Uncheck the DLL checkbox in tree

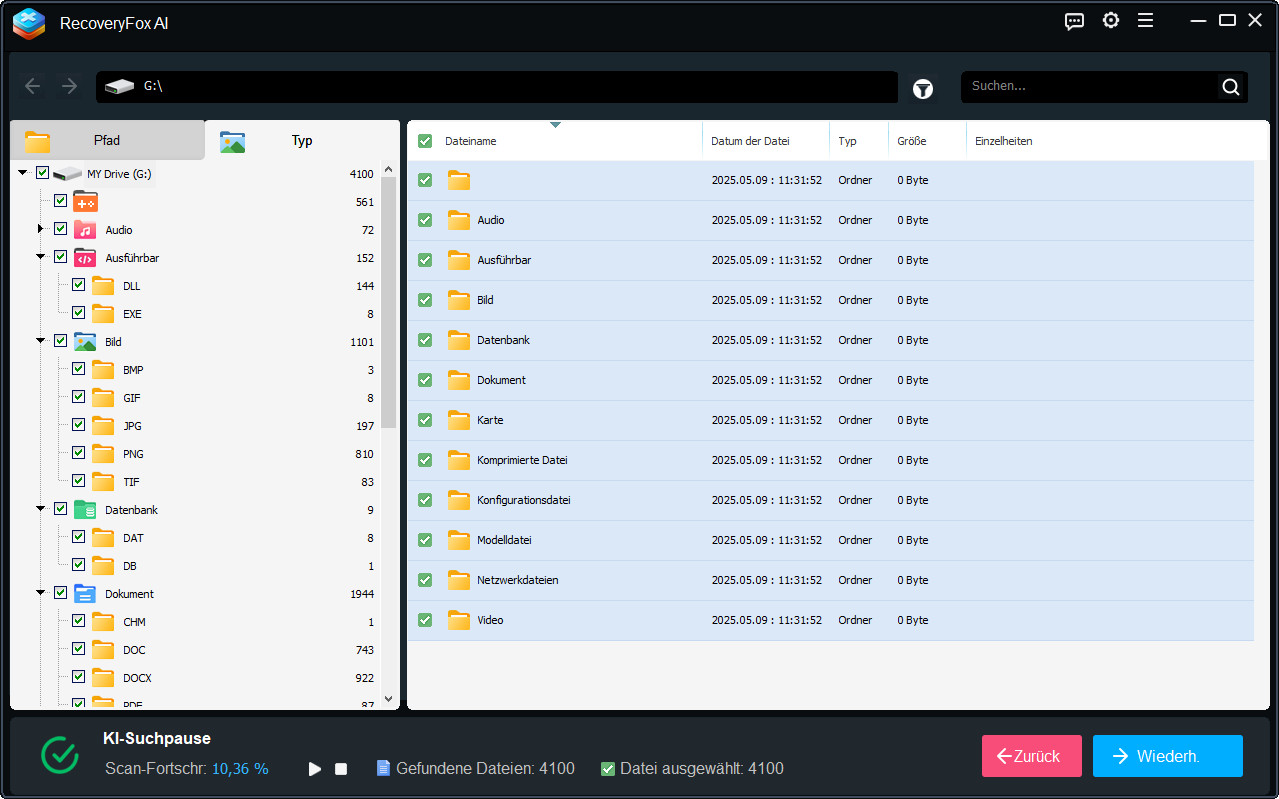78,285
